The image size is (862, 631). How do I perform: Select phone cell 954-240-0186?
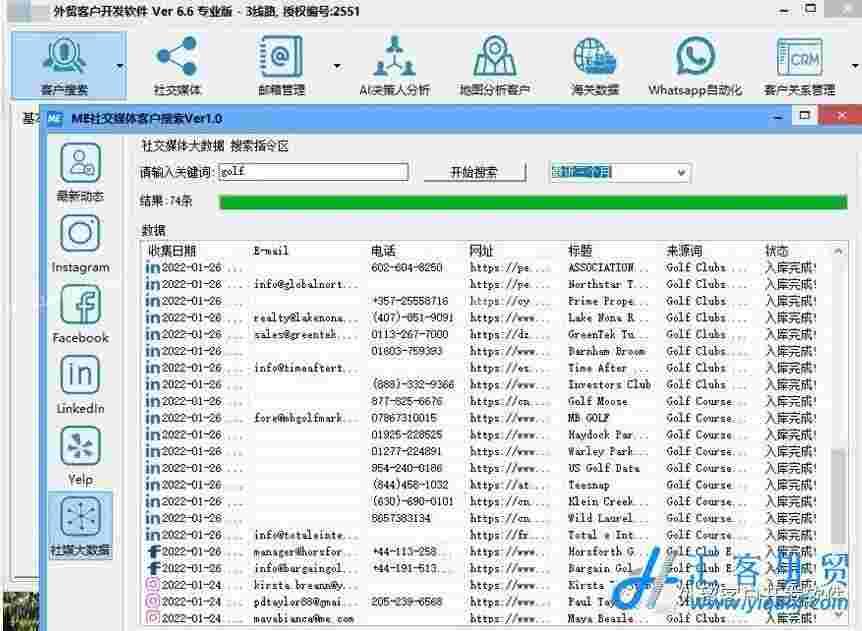pos(407,468)
